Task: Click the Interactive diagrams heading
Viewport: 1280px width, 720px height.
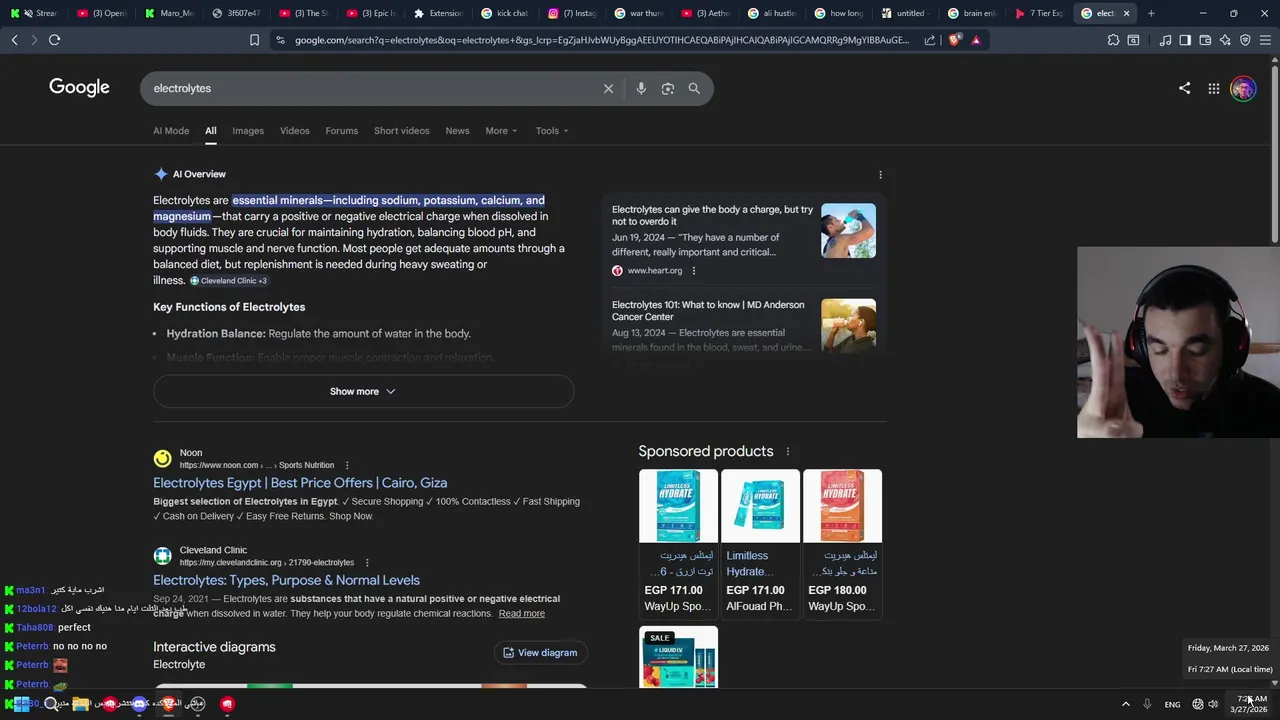Action: (214, 647)
